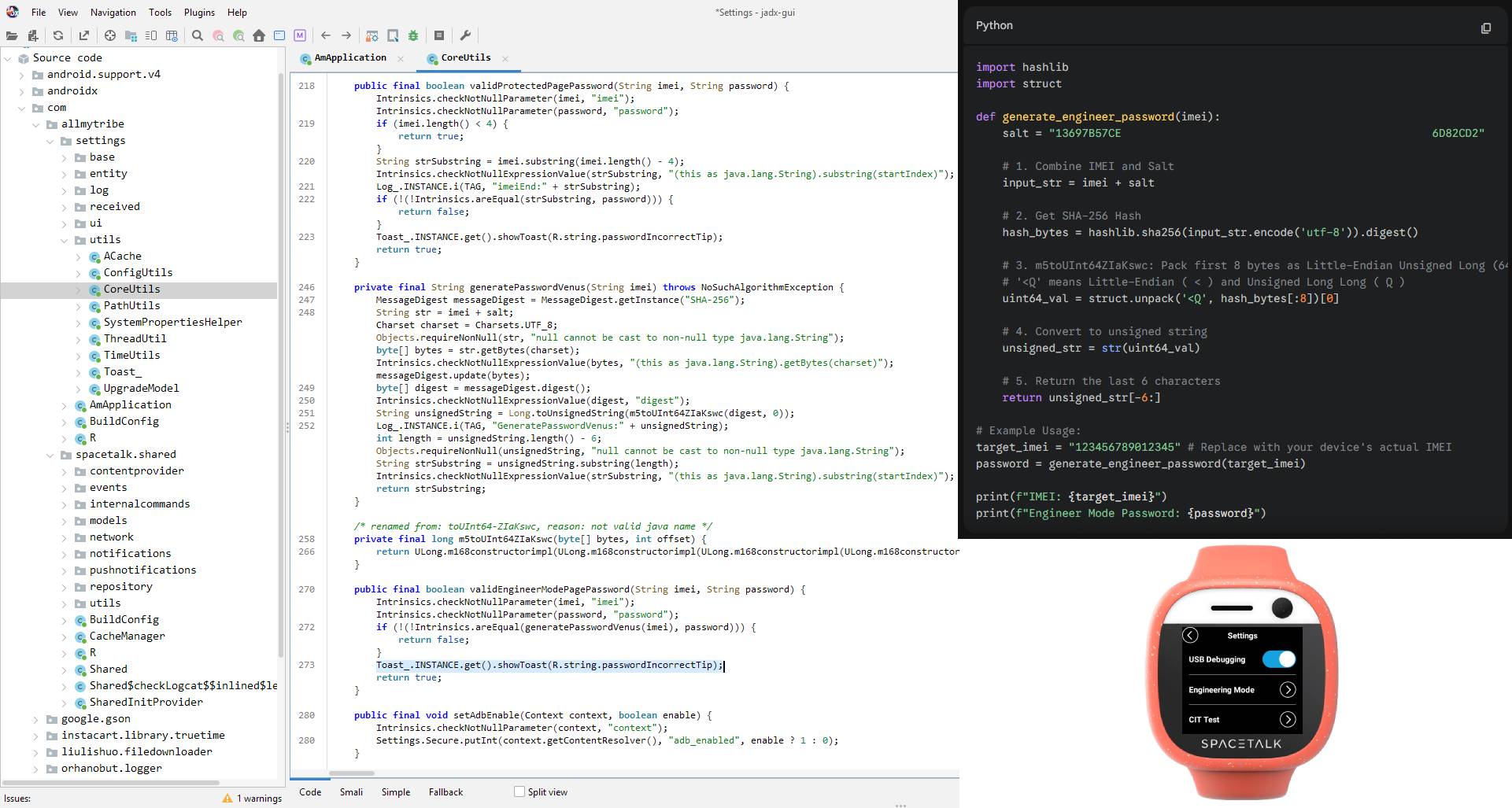Switch to the AmApplication tab
The height and width of the screenshot is (808, 1512).
(349, 58)
